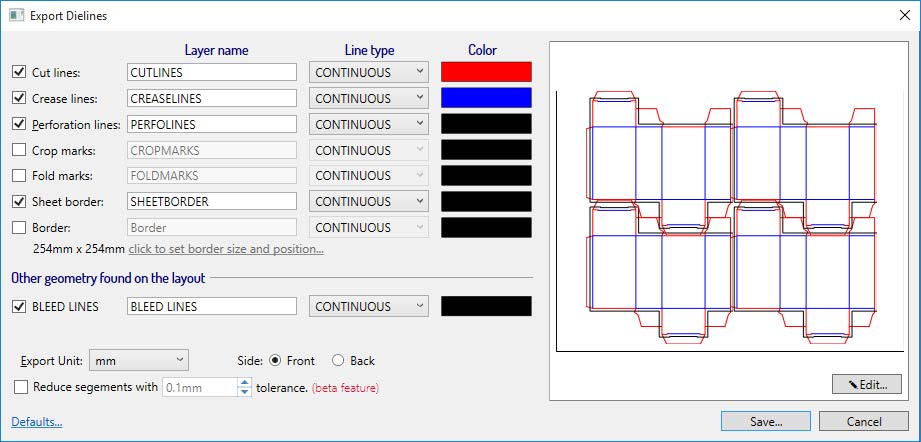
Task: Click the red Cut lines color swatch
Action: coord(486,72)
